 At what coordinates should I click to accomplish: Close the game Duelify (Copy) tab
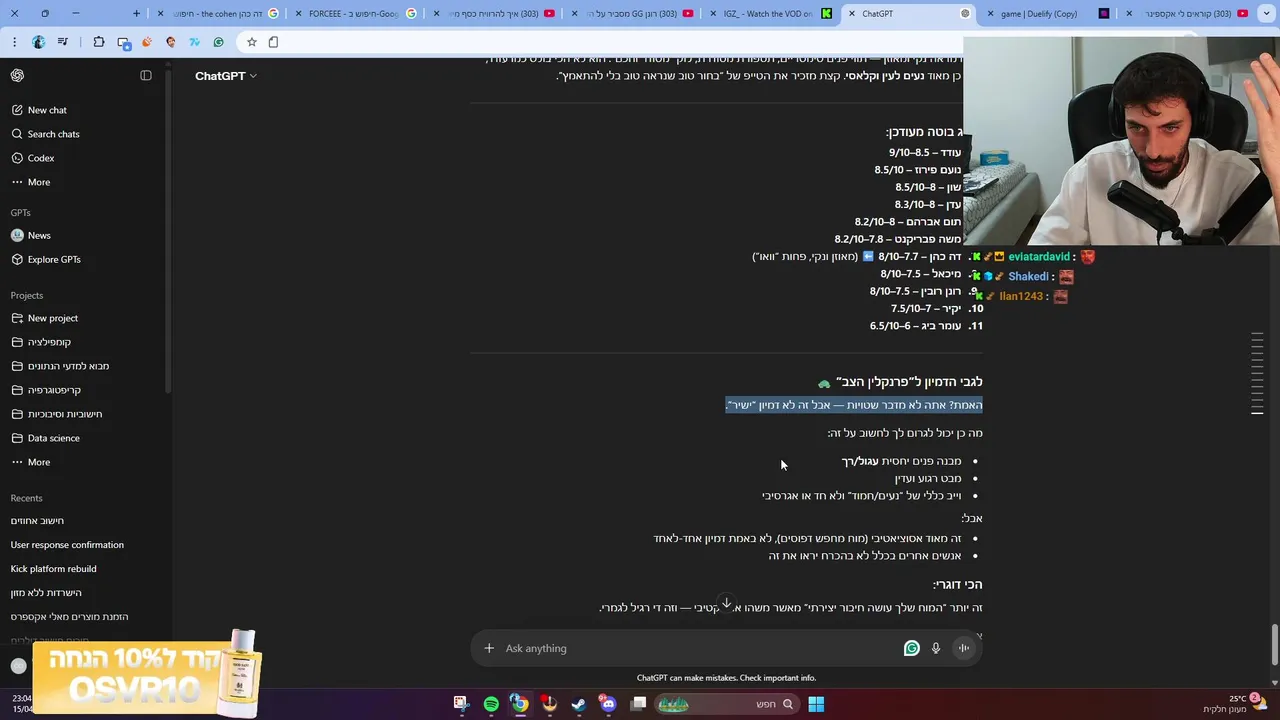point(988,14)
